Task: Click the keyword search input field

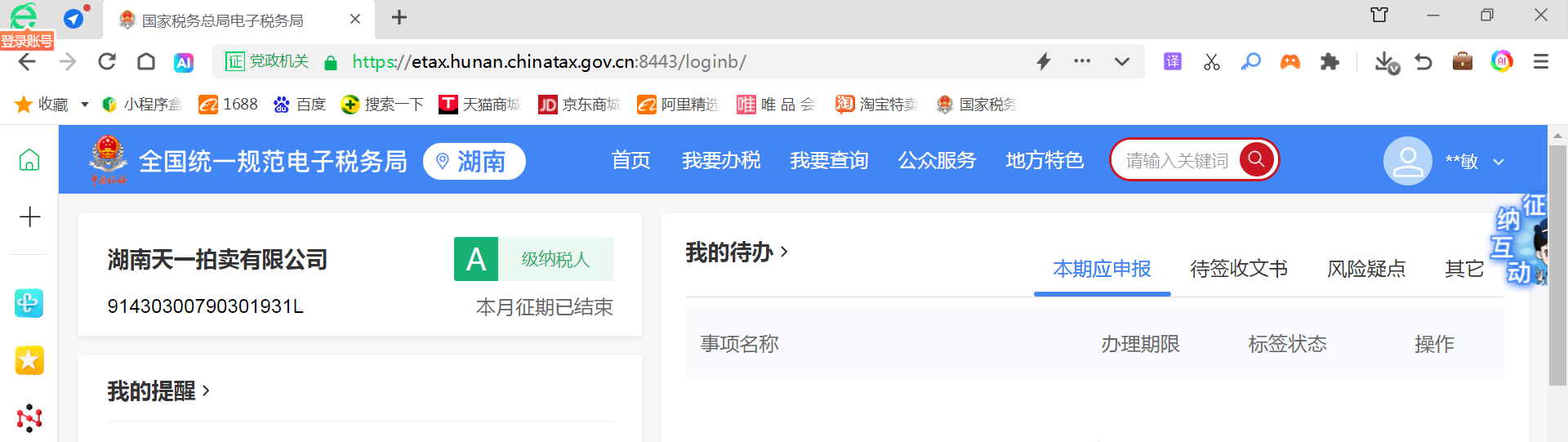Action: (x=1176, y=161)
